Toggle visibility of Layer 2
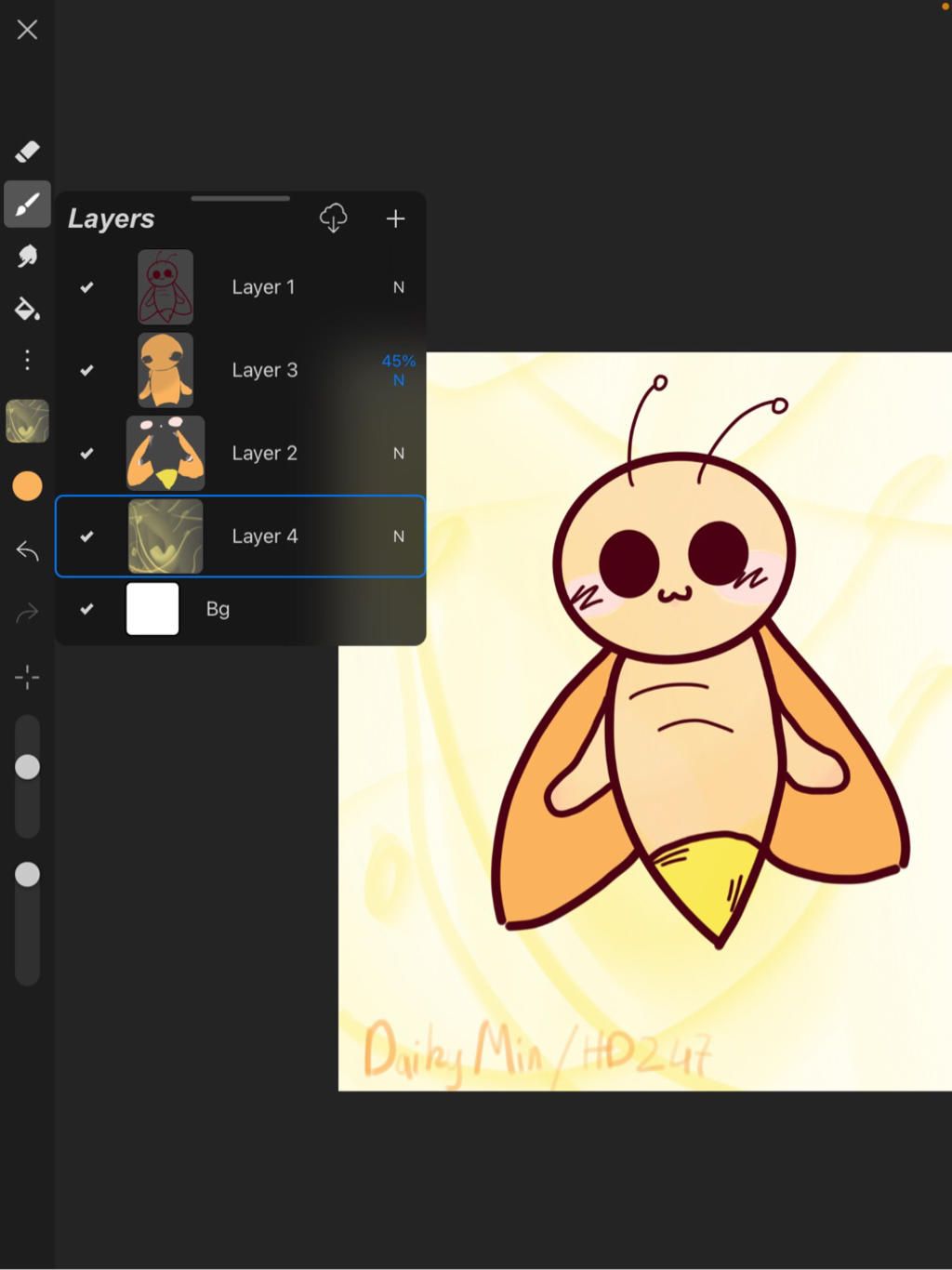This screenshot has height=1270, width=952. point(86,453)
